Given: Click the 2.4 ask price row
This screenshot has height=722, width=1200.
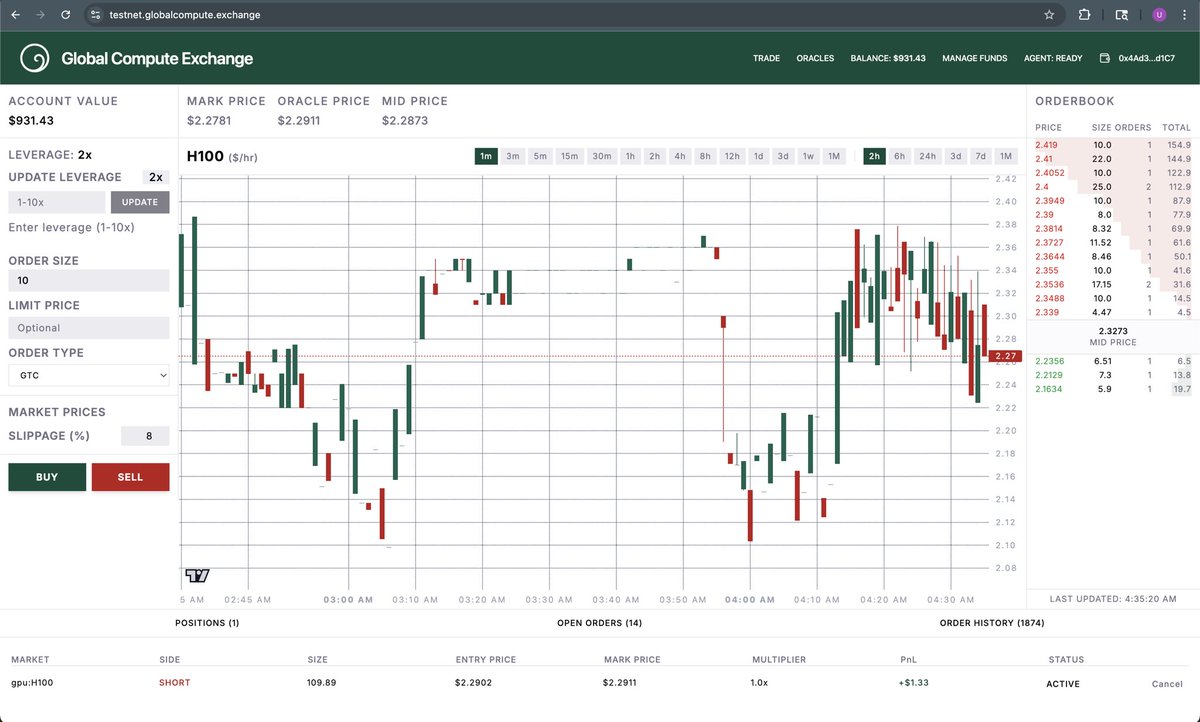Looking at the screenshot, I should pyautogui.click(x=1113, y=187).
